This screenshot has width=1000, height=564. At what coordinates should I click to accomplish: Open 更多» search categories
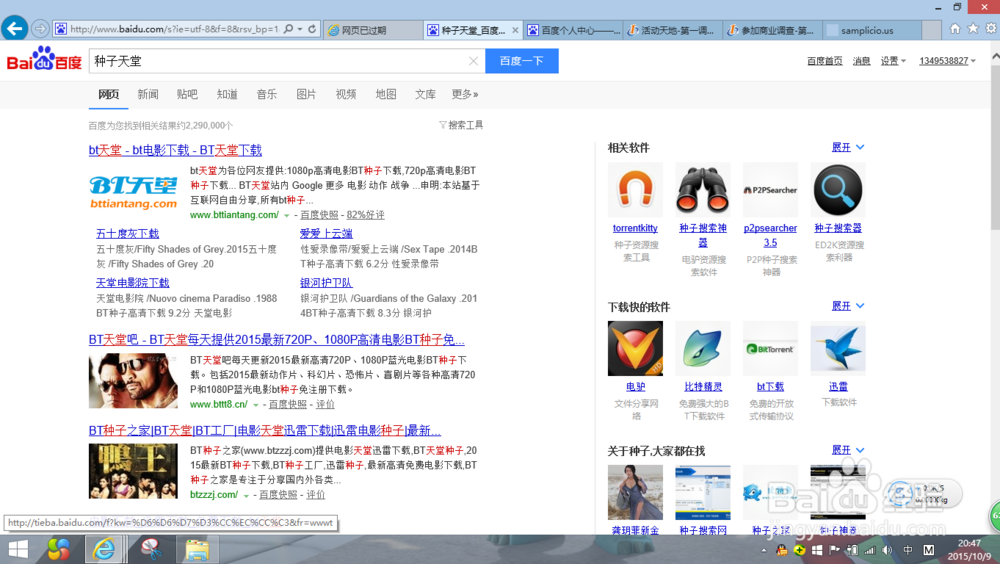pos(465,94)
